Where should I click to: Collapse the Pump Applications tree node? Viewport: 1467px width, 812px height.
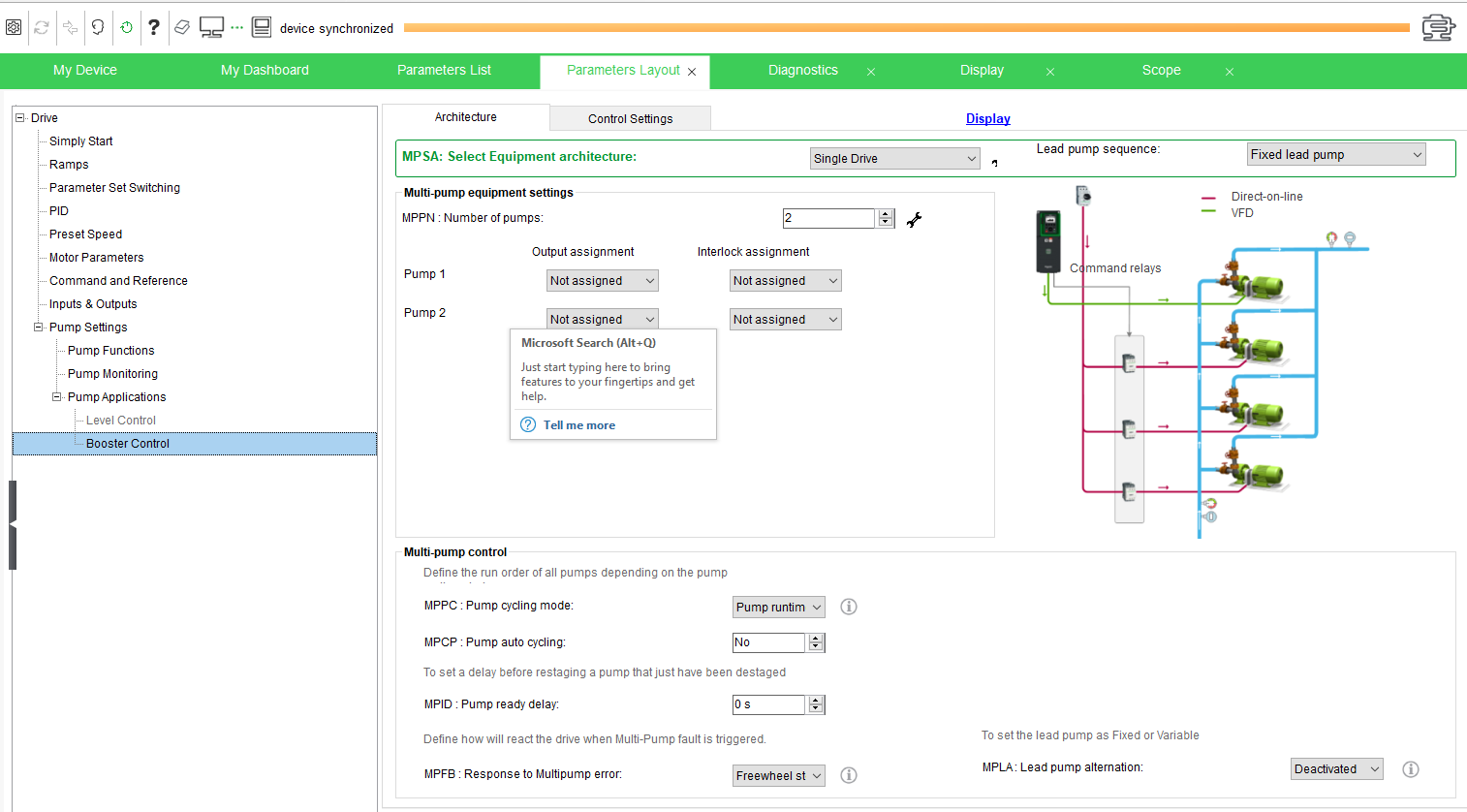pyautogui.click(x=57, y=397)
